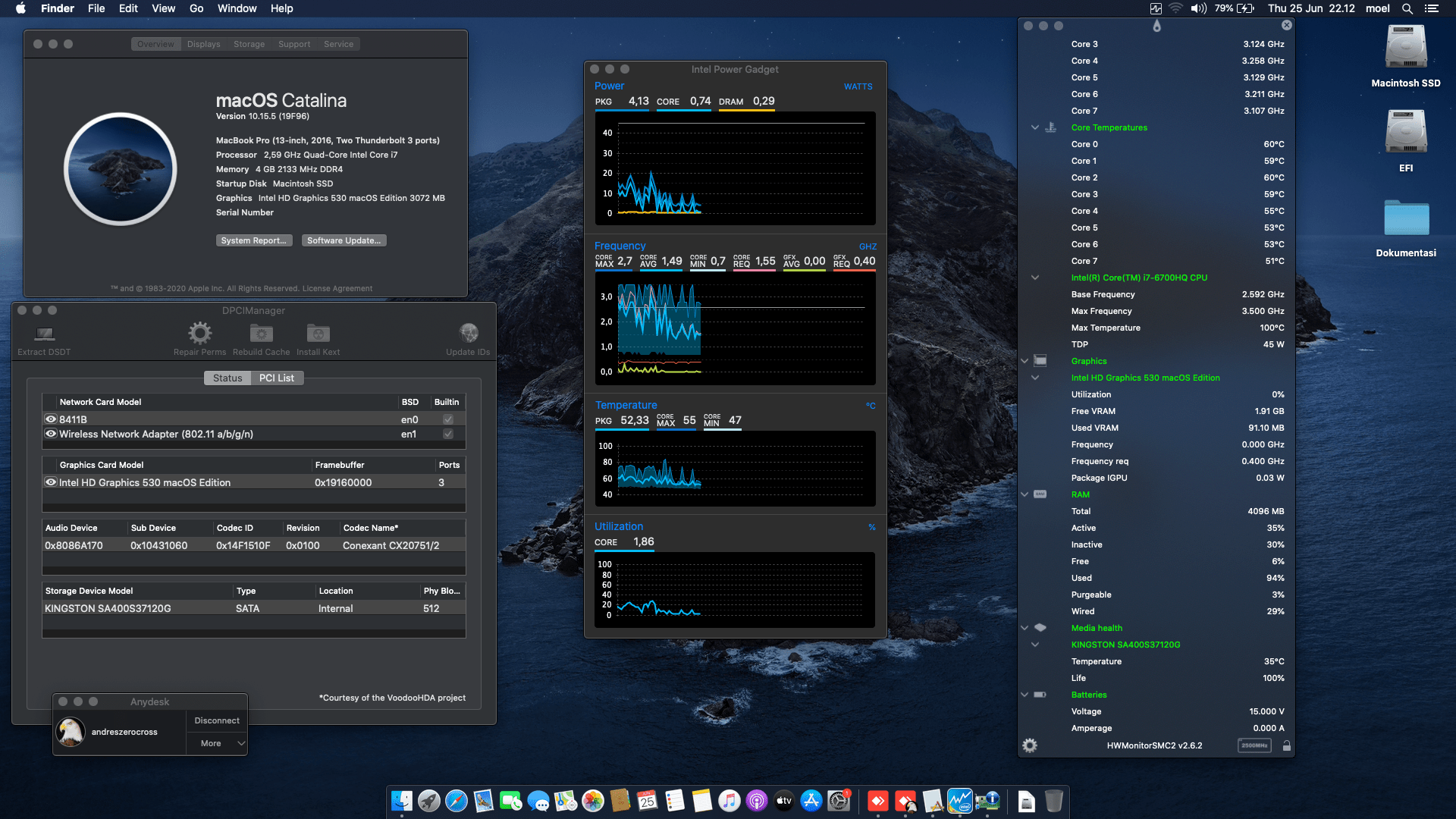Open the Window menu

[x=237, y=8]
